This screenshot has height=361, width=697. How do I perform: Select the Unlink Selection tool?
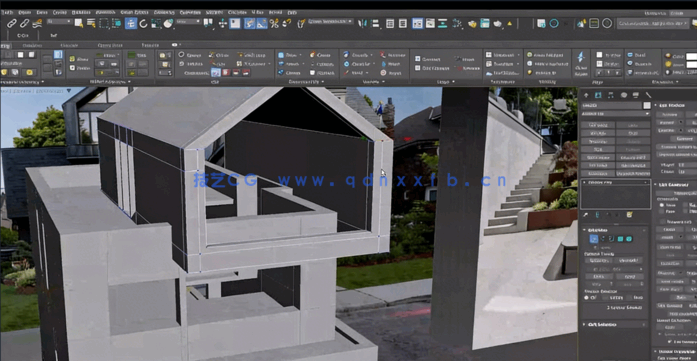[x=24, y=23]
